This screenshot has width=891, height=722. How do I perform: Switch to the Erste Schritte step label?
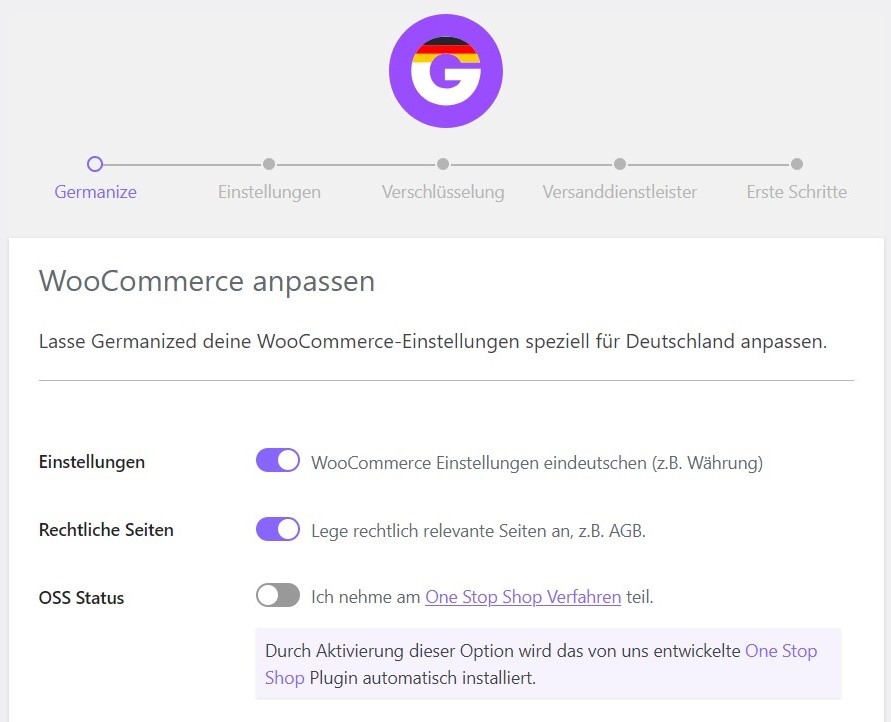[x=797, y=192]
